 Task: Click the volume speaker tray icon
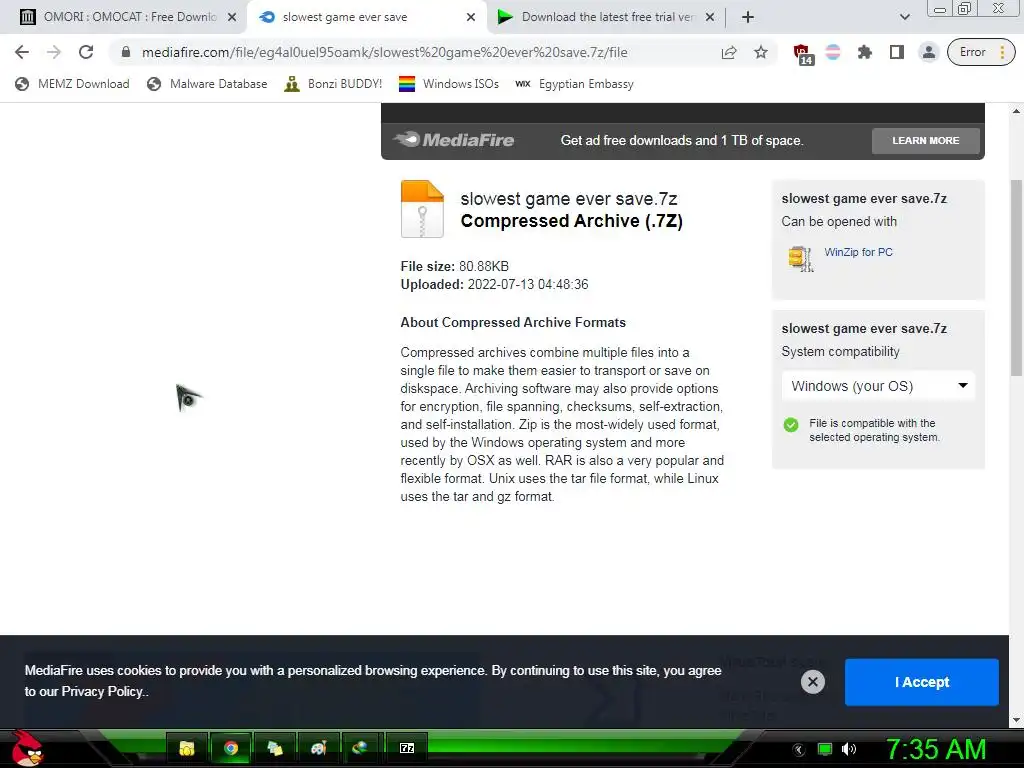(848, 749)
